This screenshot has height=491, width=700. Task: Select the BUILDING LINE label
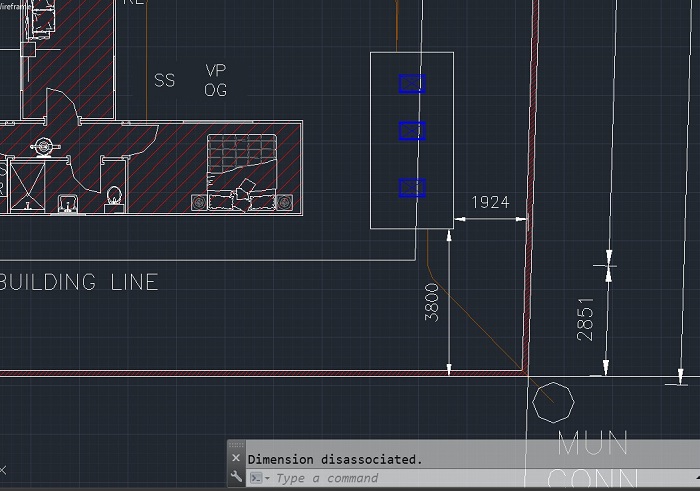[x=79, y=282]
